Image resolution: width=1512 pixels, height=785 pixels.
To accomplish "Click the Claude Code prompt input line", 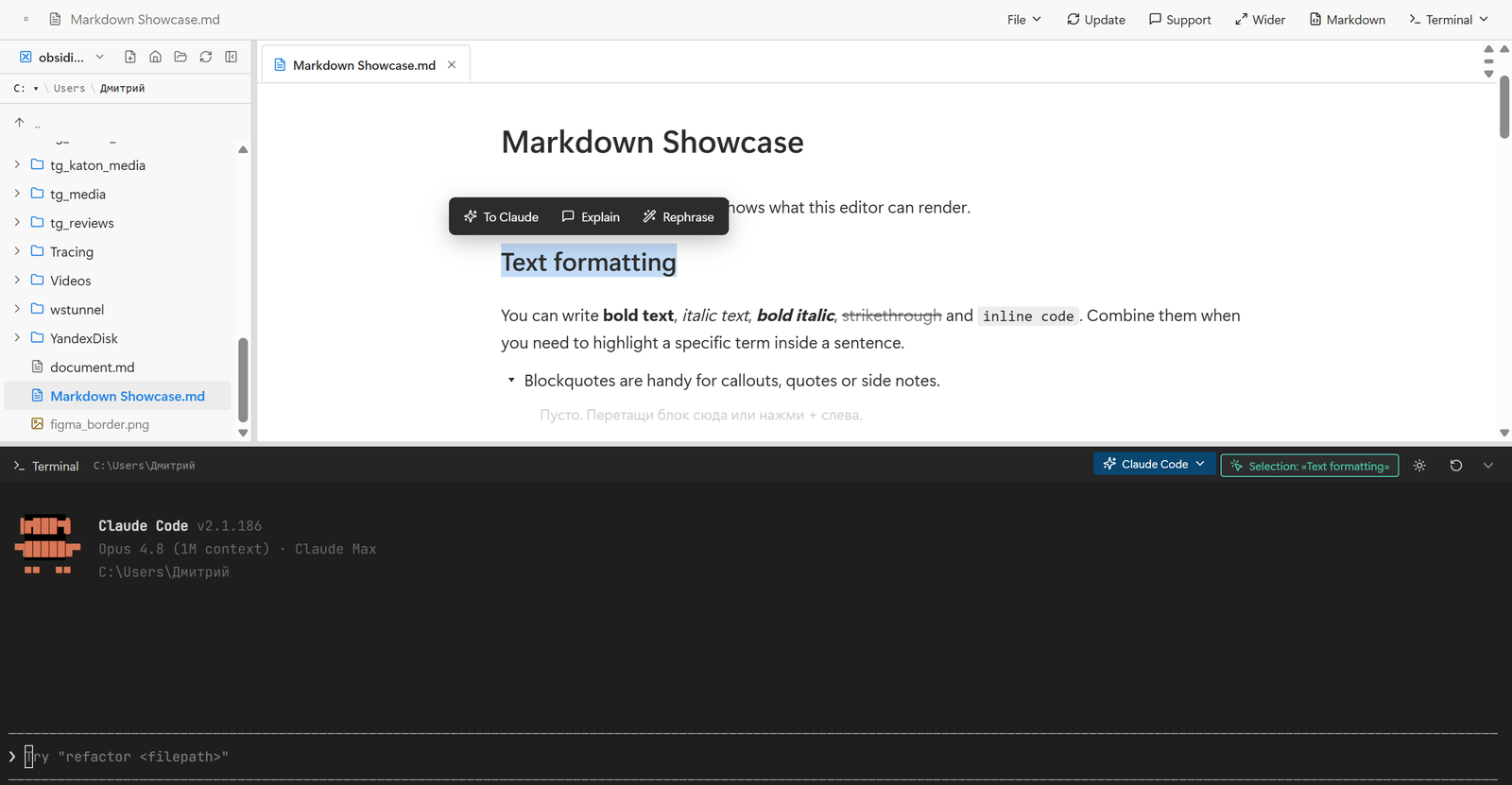I will (753, 757).
